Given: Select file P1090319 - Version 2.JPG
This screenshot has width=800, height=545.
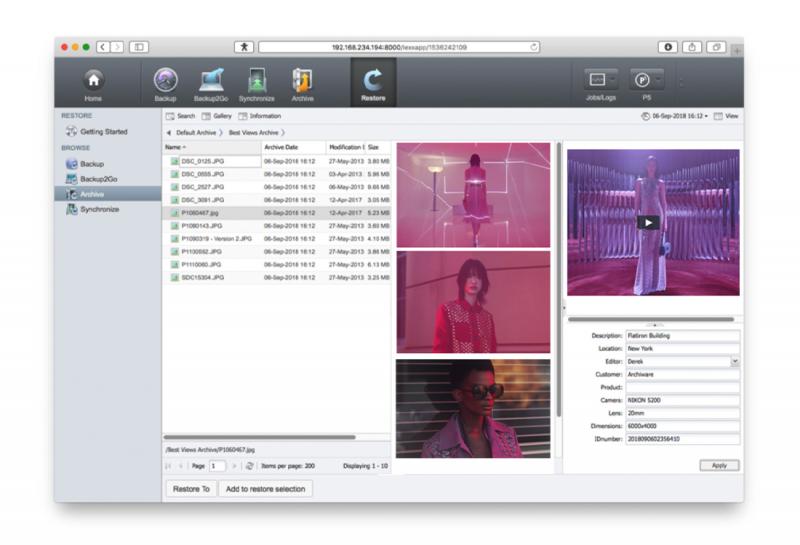Looking at the screenshot, I should [x=277, y=239].
